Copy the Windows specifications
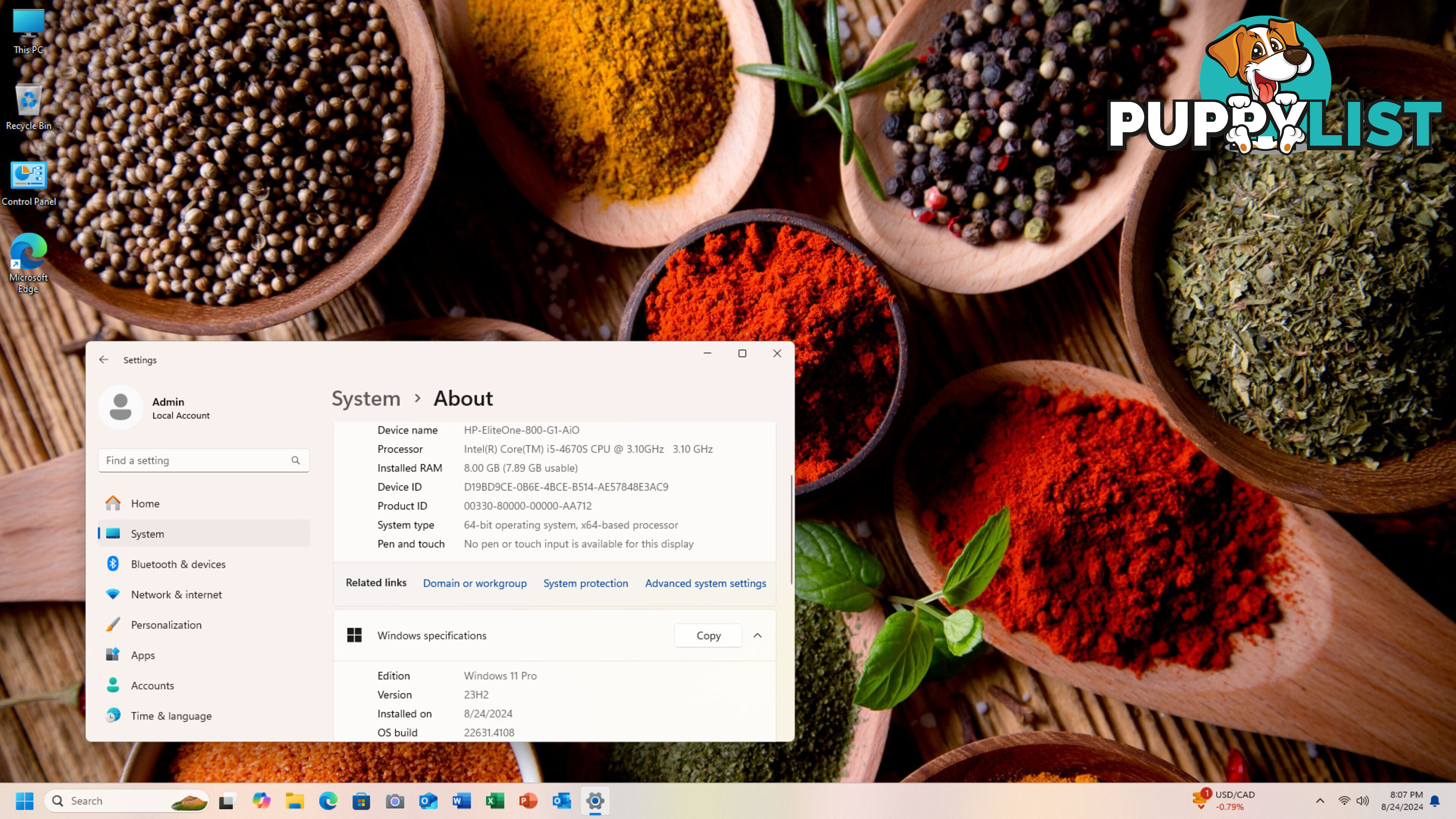The width and height of the screenshot is (1456, 819). coord(708,635)
